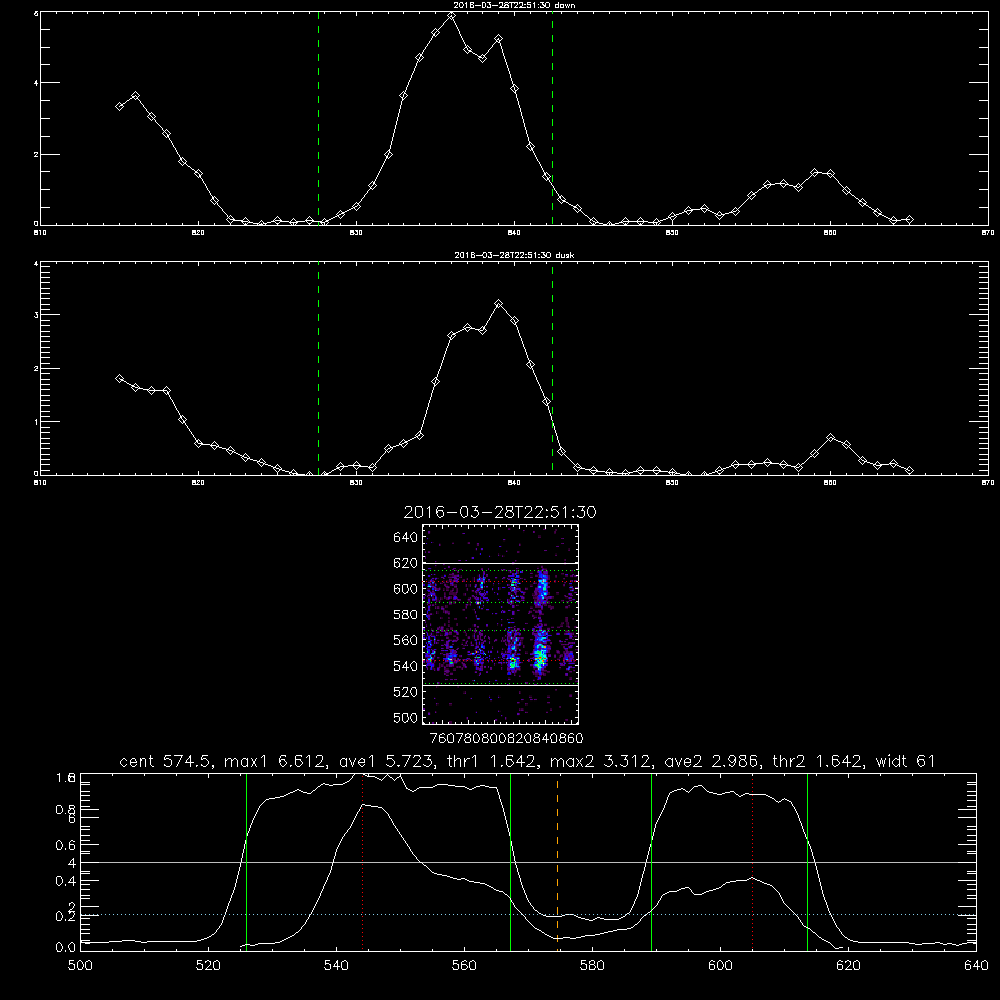Click the left green dashed line in dawn plot
The height and width of the screenshot is (1000, 1000).
tap(318, 118)
